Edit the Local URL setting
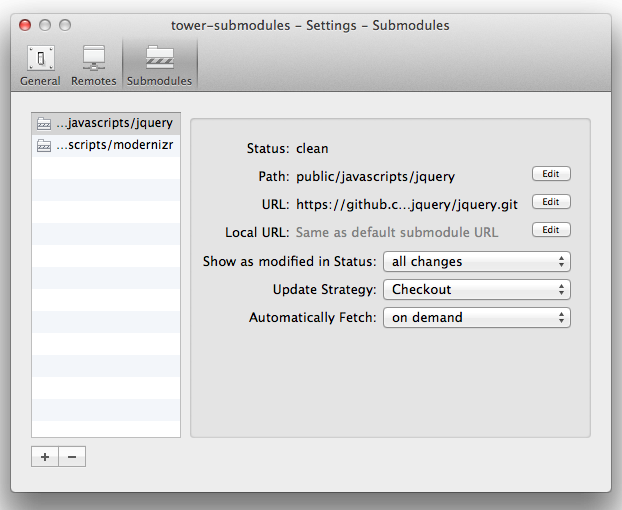This screenshot has height=510, width=622. pyautogui.click(x=550, y=230)
